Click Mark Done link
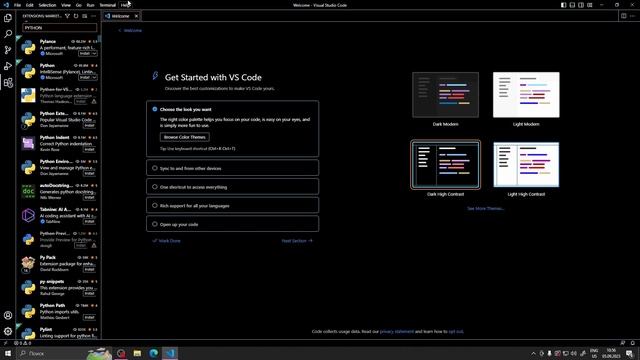640x360 pixels. coord(167,241)
